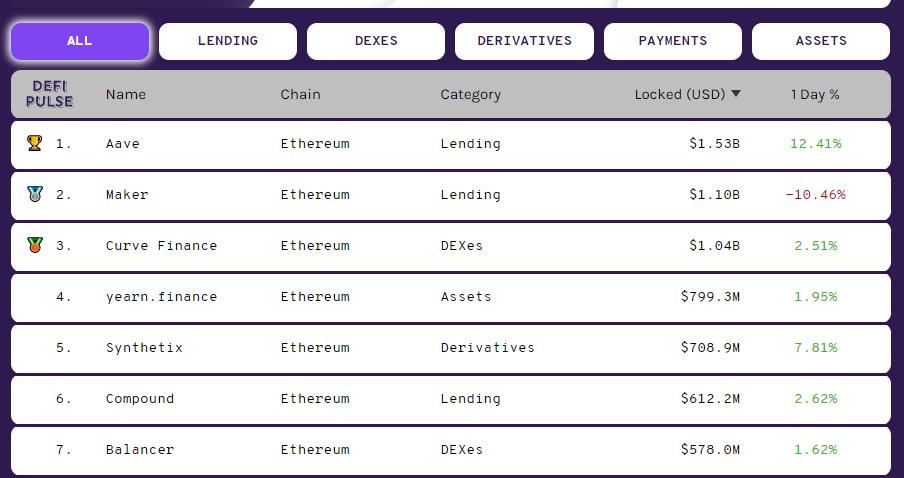Click the bronze medal icon for Curve Finance
Screen dimensions: 904x478
pyautogui.click(x=35, y=245)
